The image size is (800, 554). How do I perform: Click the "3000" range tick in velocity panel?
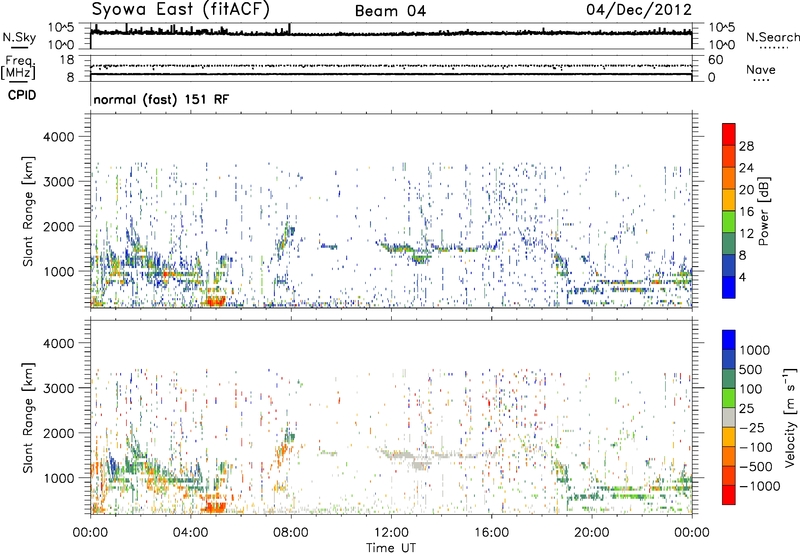click(59, 388)
